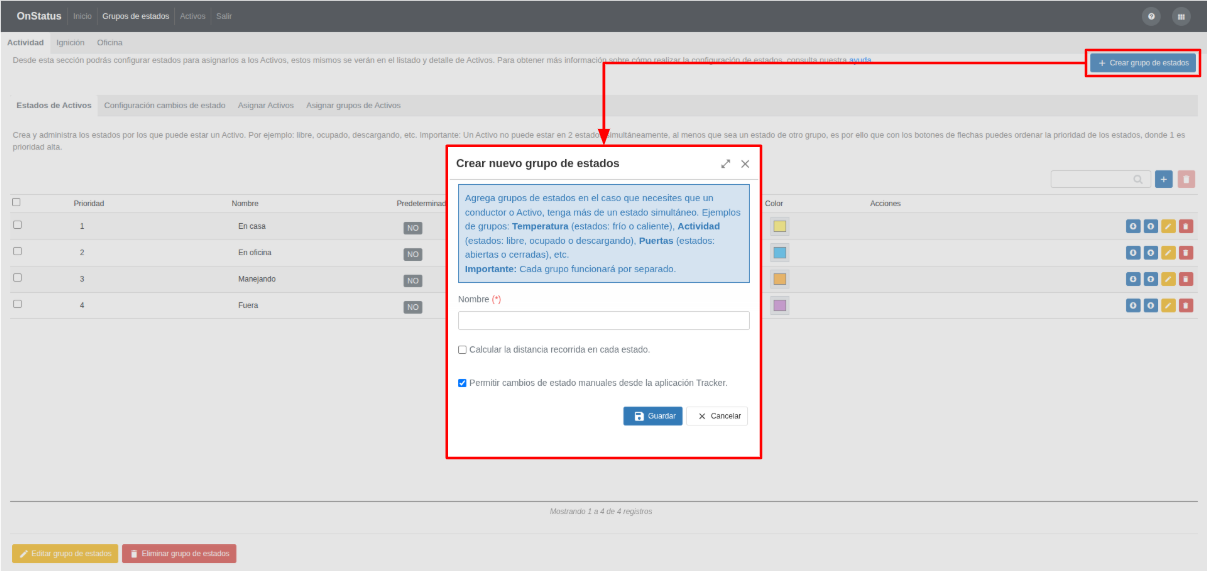Click purple color swatch of Fuera
The image size is (1207, 571).
[x=780, y=305]
